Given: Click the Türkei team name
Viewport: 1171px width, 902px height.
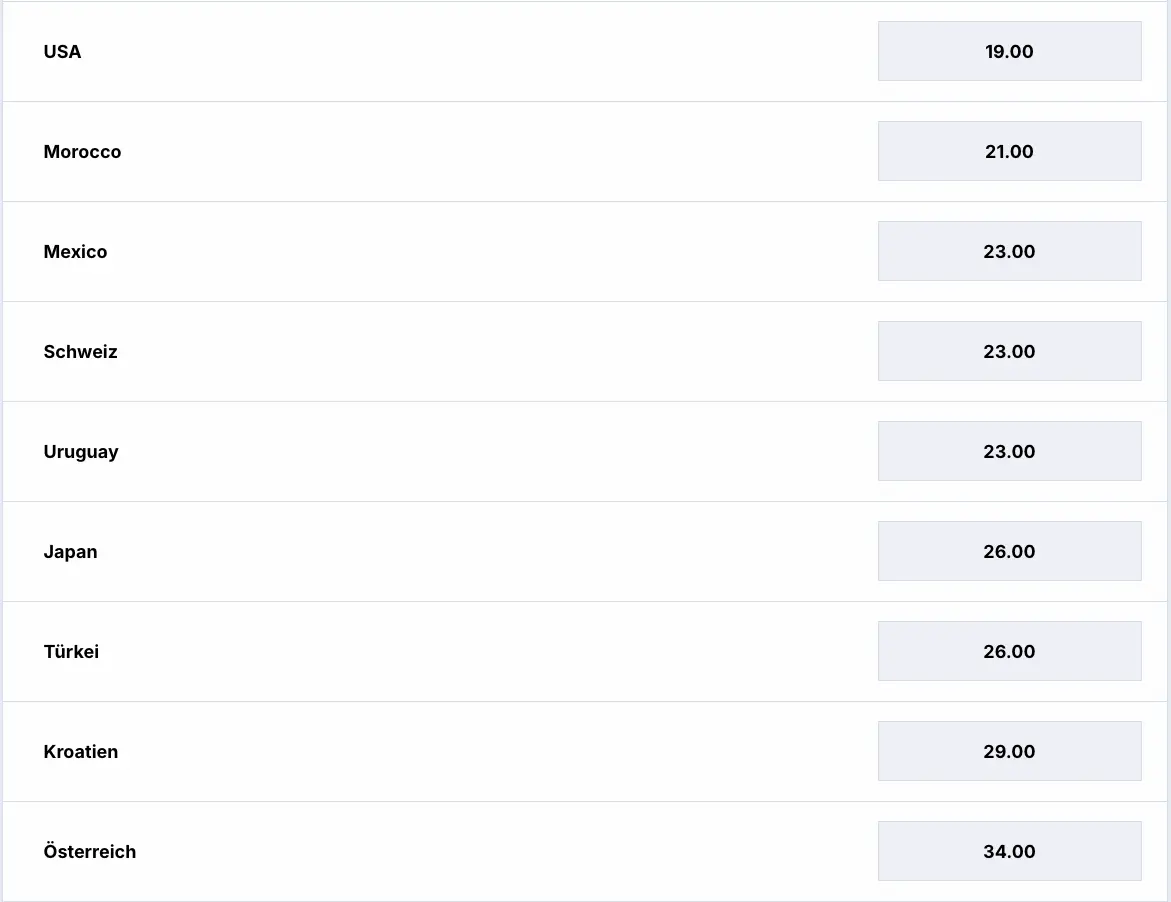Looking at the screenshot, I should [71, 652].
